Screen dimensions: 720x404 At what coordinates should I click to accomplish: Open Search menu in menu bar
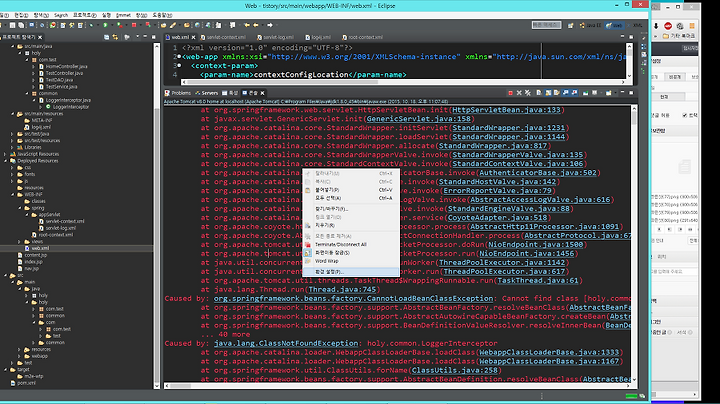pos(61,15)
